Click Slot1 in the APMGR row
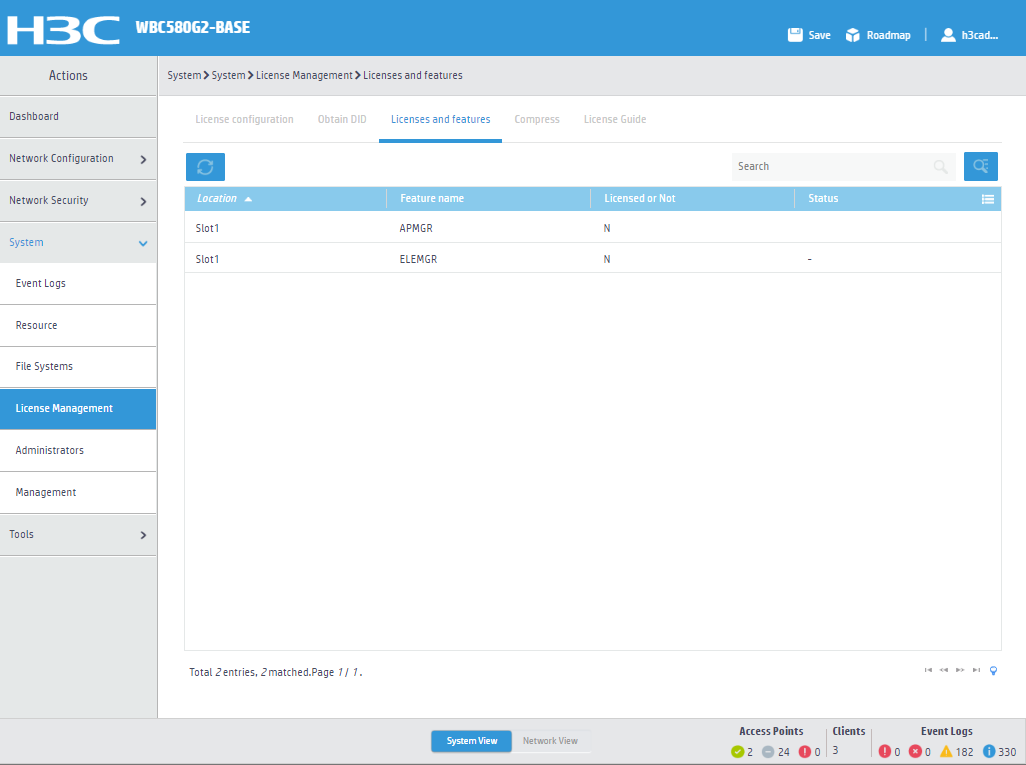Image resolution: width=1026 pixels, height=765 pixels. click(207, 228)
